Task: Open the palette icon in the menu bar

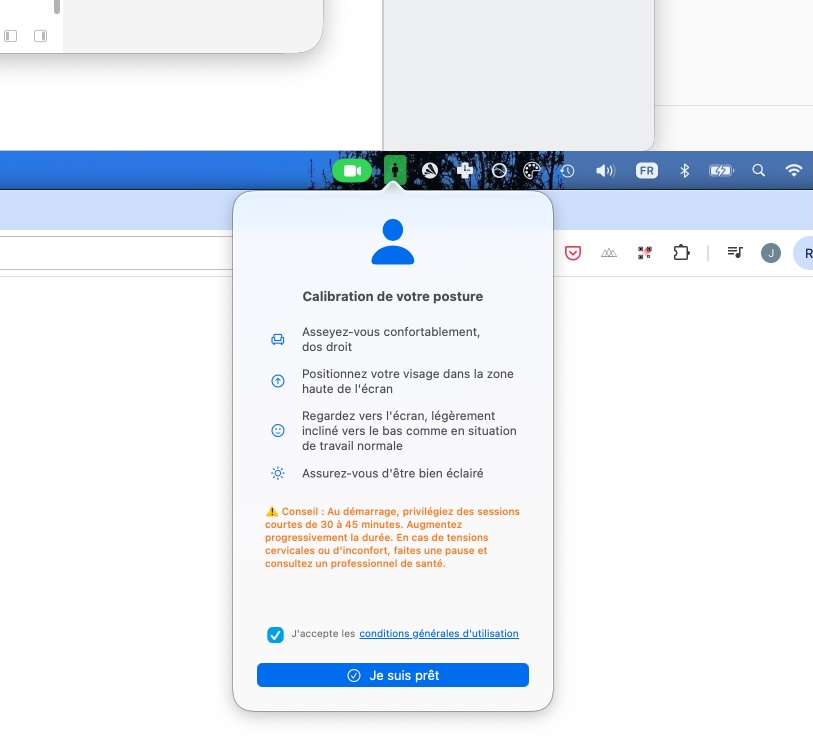Action: point(531,171)
